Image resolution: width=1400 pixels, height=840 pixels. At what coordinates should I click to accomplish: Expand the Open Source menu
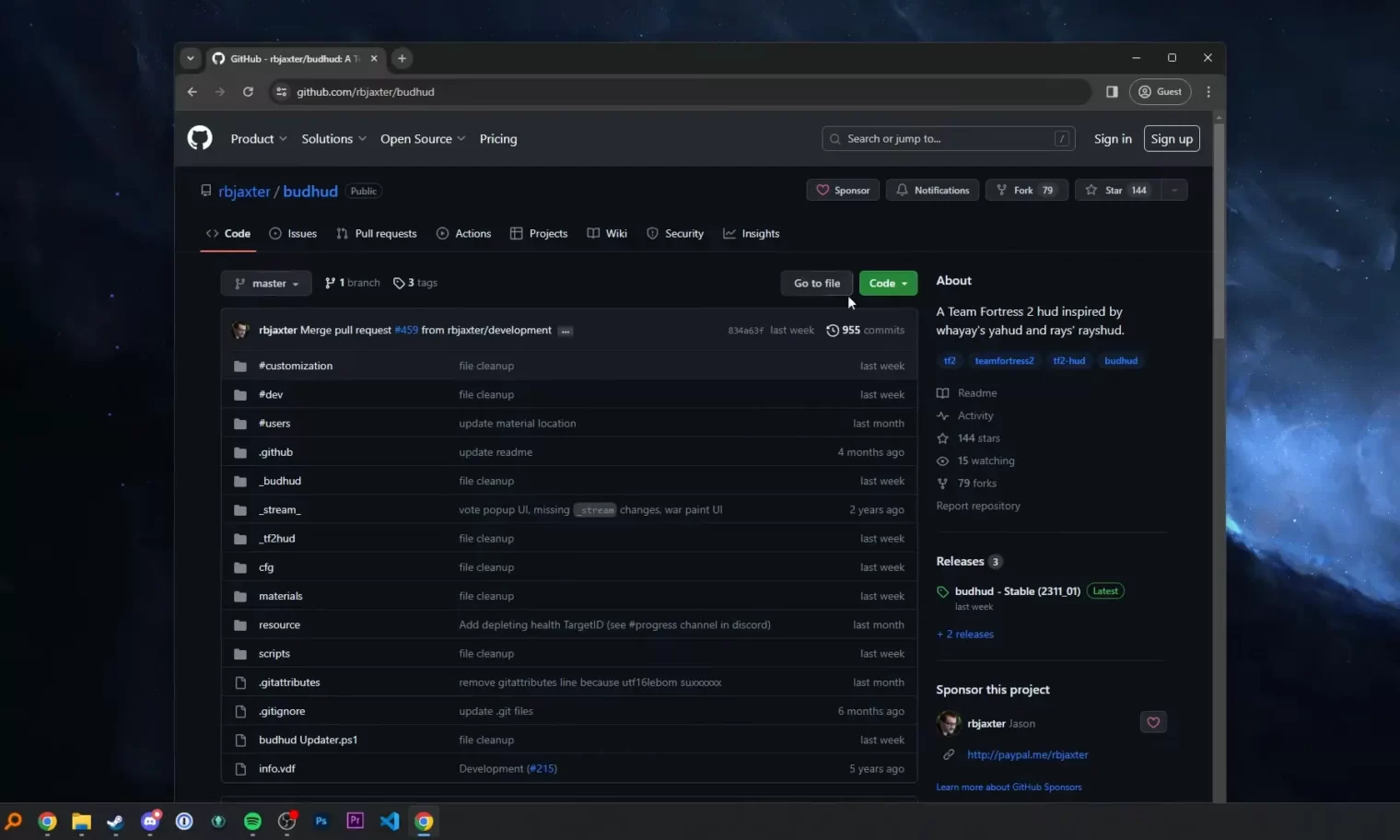pyautogui.click(x=423, y=139)
